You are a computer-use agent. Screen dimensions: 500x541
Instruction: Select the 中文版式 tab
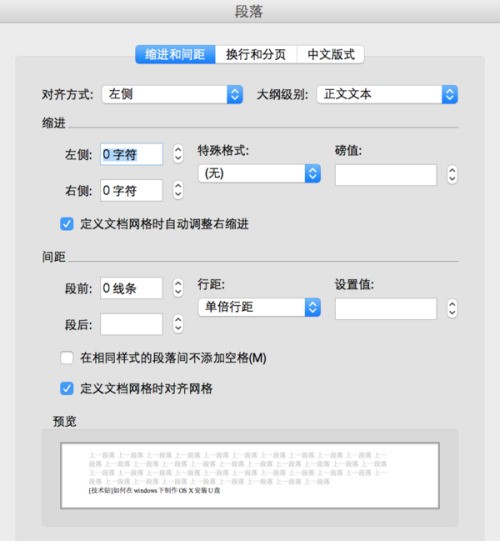pos(331,55)
